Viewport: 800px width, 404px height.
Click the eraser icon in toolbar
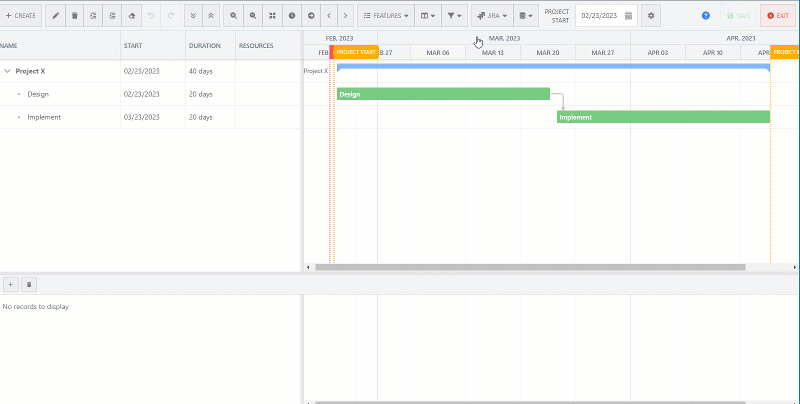tap(130, 16)
